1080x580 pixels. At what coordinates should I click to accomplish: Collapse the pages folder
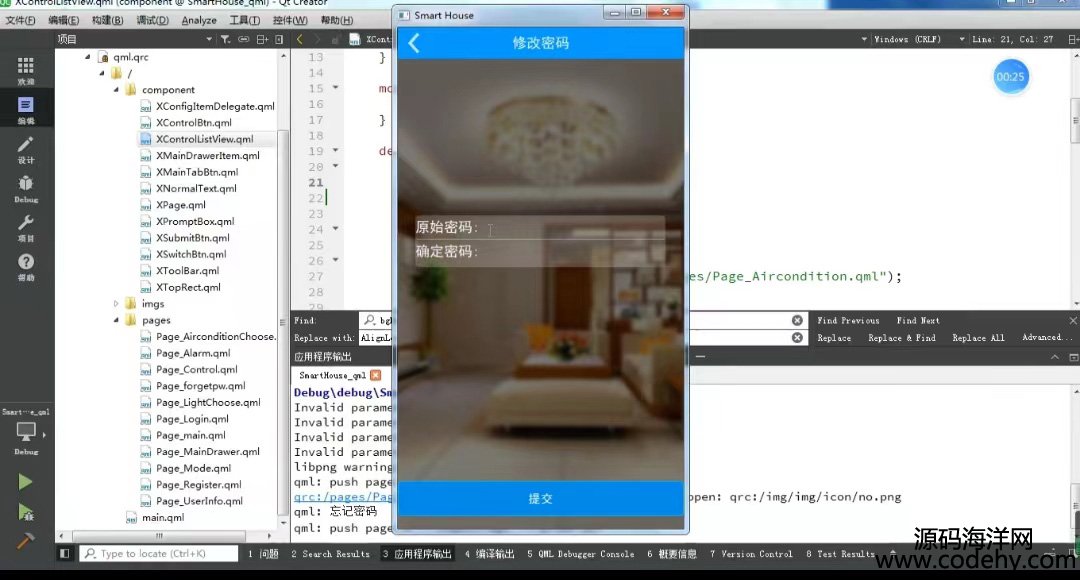pos(116,320)
